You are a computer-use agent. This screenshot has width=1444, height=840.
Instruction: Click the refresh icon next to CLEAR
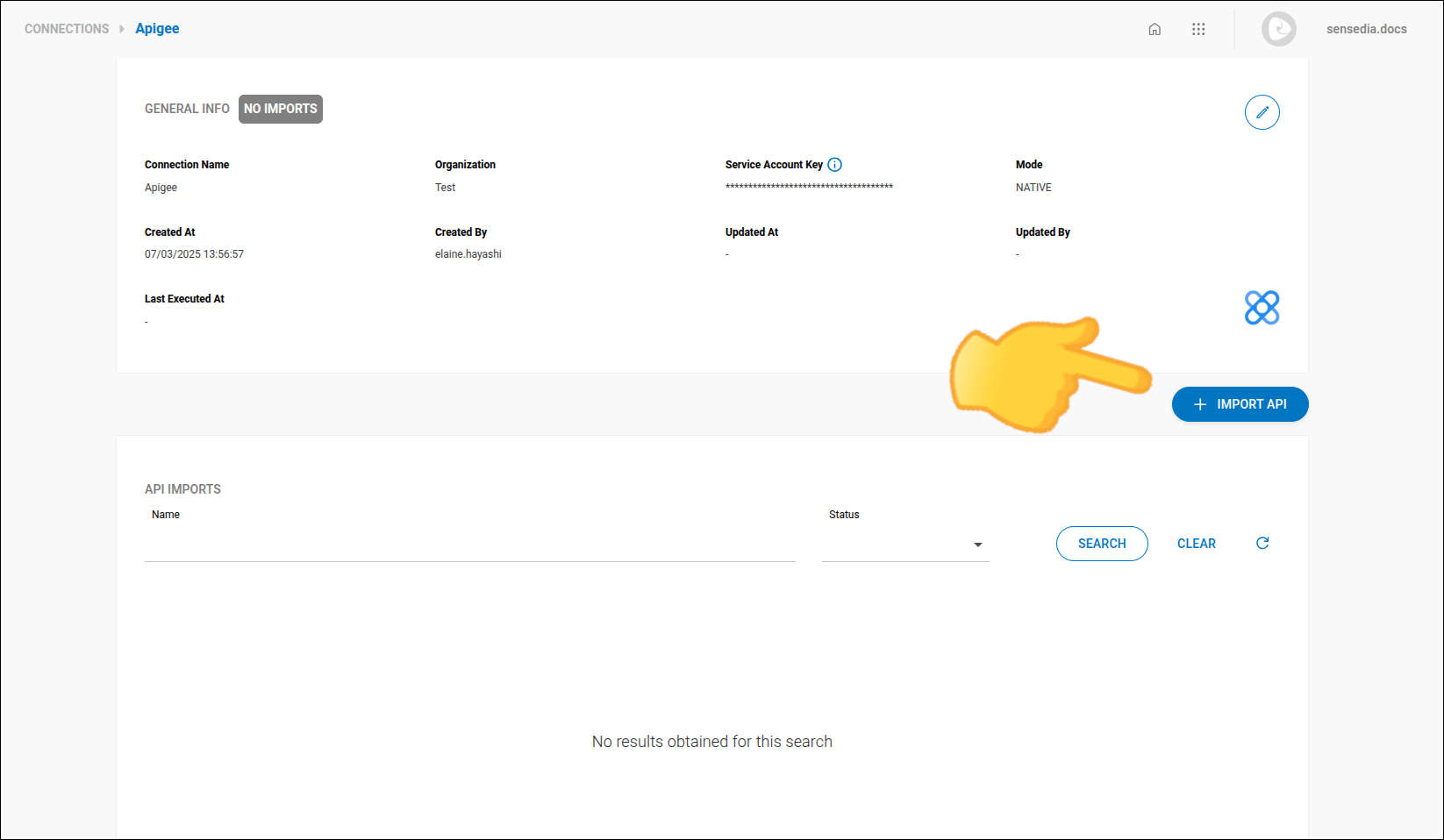(x=1262, y=543)
